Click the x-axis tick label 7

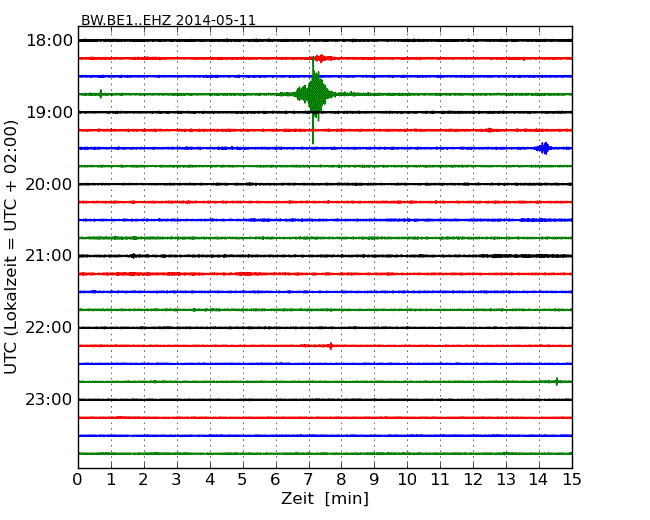pos(308,480)
